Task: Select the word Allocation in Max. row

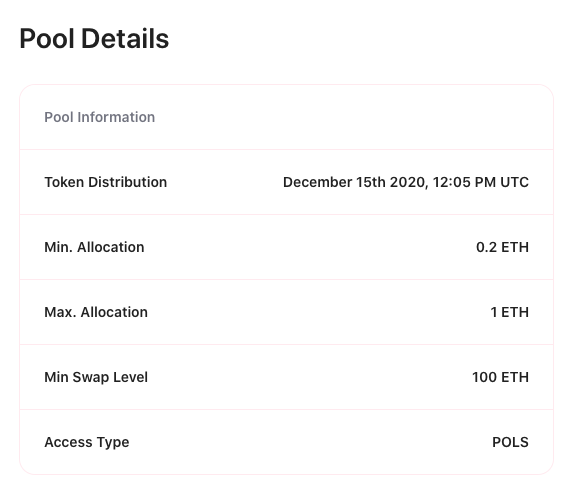Action: [114, 312]
